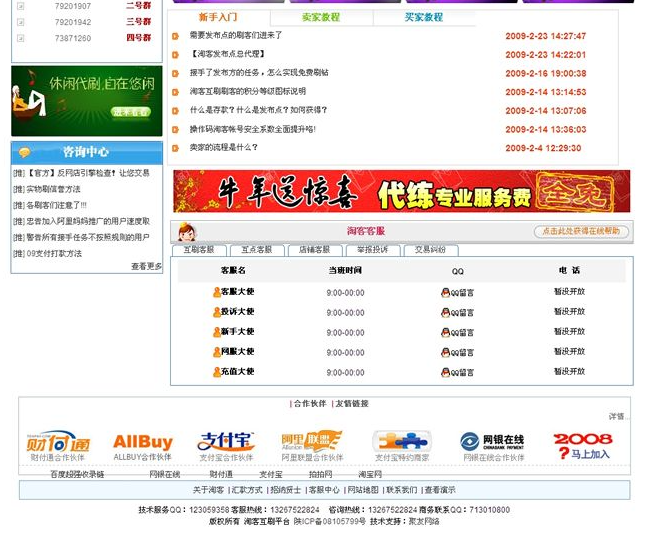Click QQ留言 icon for 充值大使
Image resolution: width=650 pixels, height=534 pixels.
click(457, 372)
